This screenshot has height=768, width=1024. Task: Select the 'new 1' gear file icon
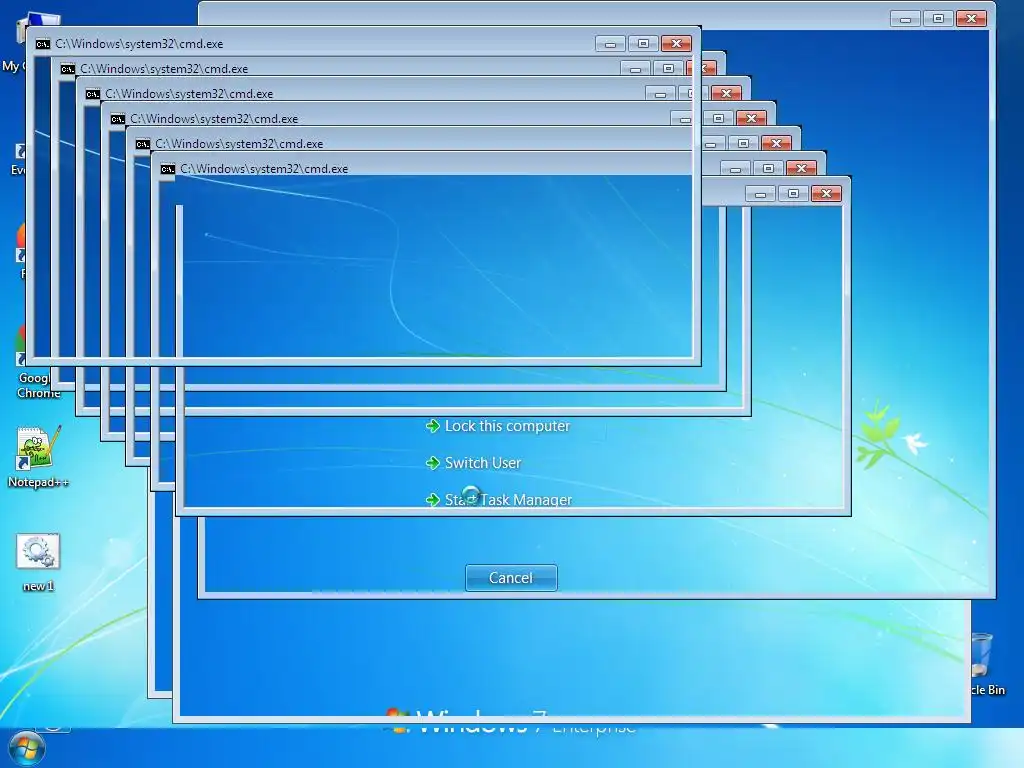[38, 552]
